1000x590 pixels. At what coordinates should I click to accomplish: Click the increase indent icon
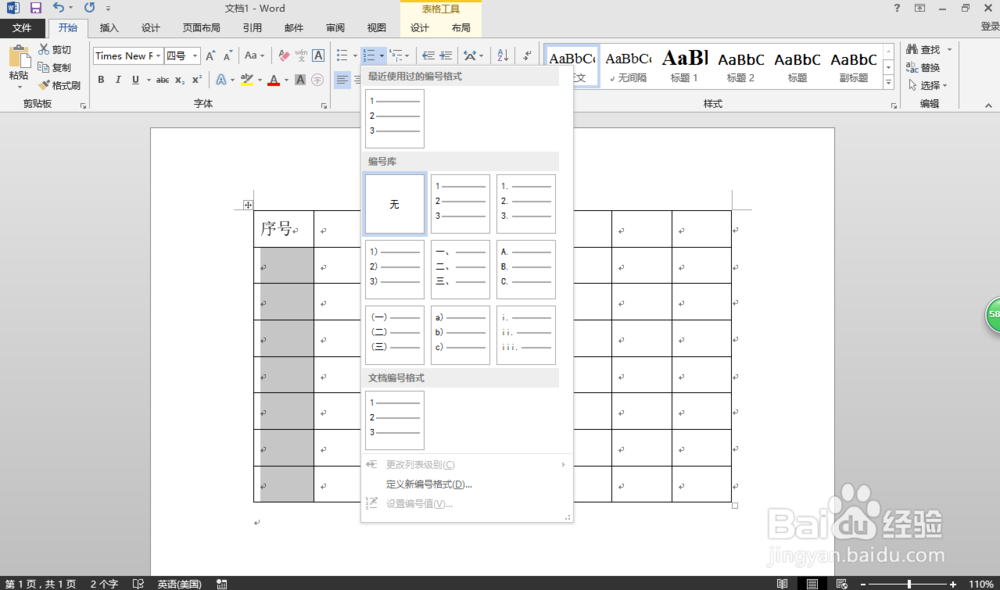click(446, 55)
